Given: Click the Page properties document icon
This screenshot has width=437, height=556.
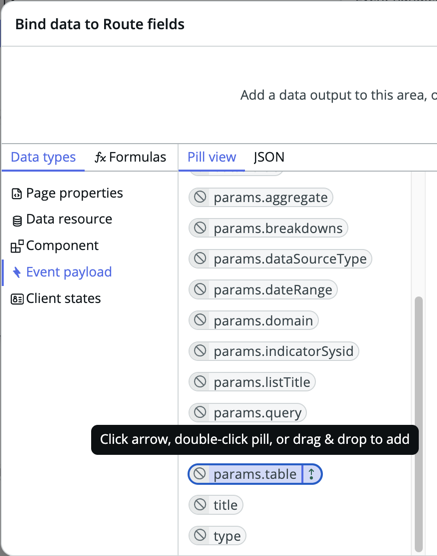Looking at the screenshot, I should (x=17, y=194).
